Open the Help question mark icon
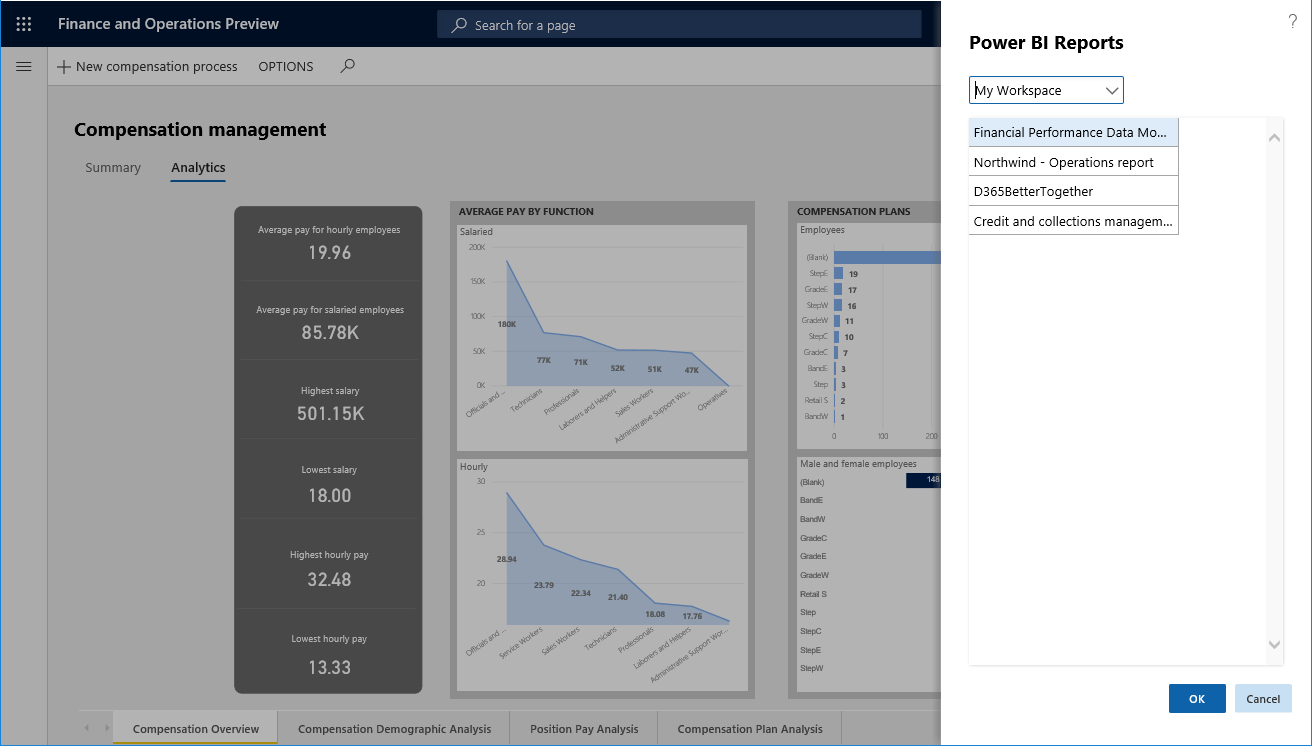 click(x=1292, y=20)
